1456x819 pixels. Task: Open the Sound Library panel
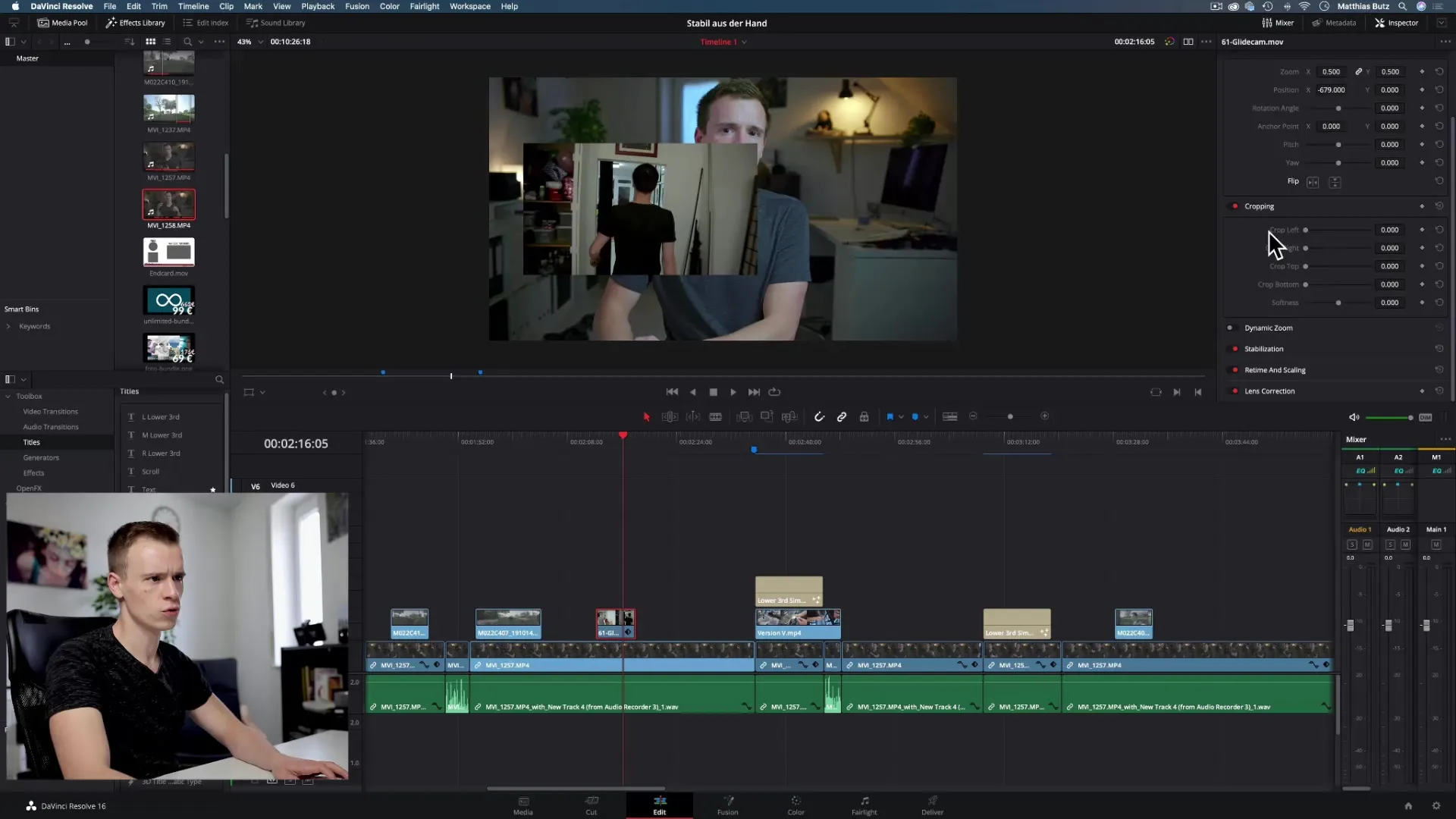pyautogui.click(x=276, y=23)
